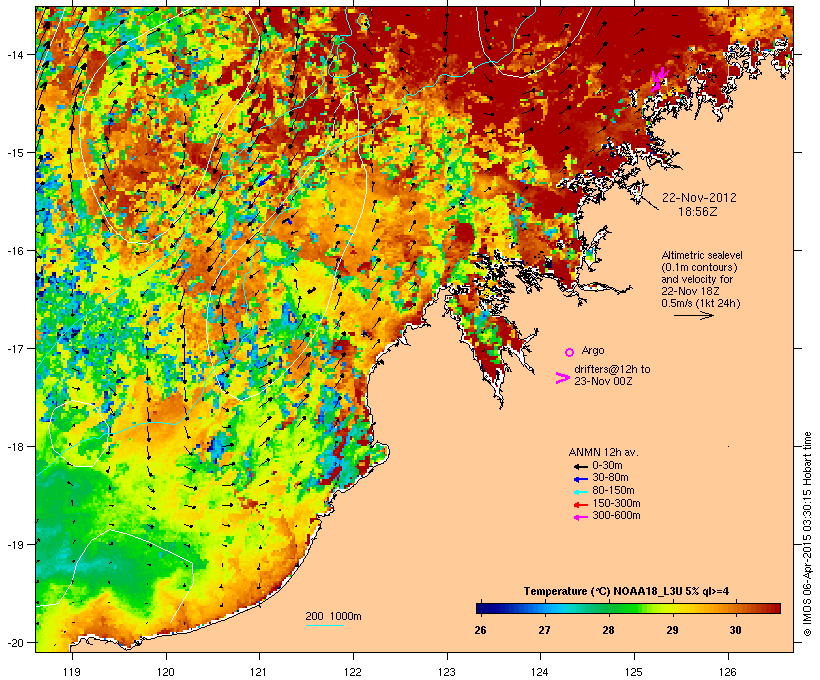Viewport: 820px width, 680px height.
Task: Click the 'Altimetric sealevel' text
Action: [702, 255]
